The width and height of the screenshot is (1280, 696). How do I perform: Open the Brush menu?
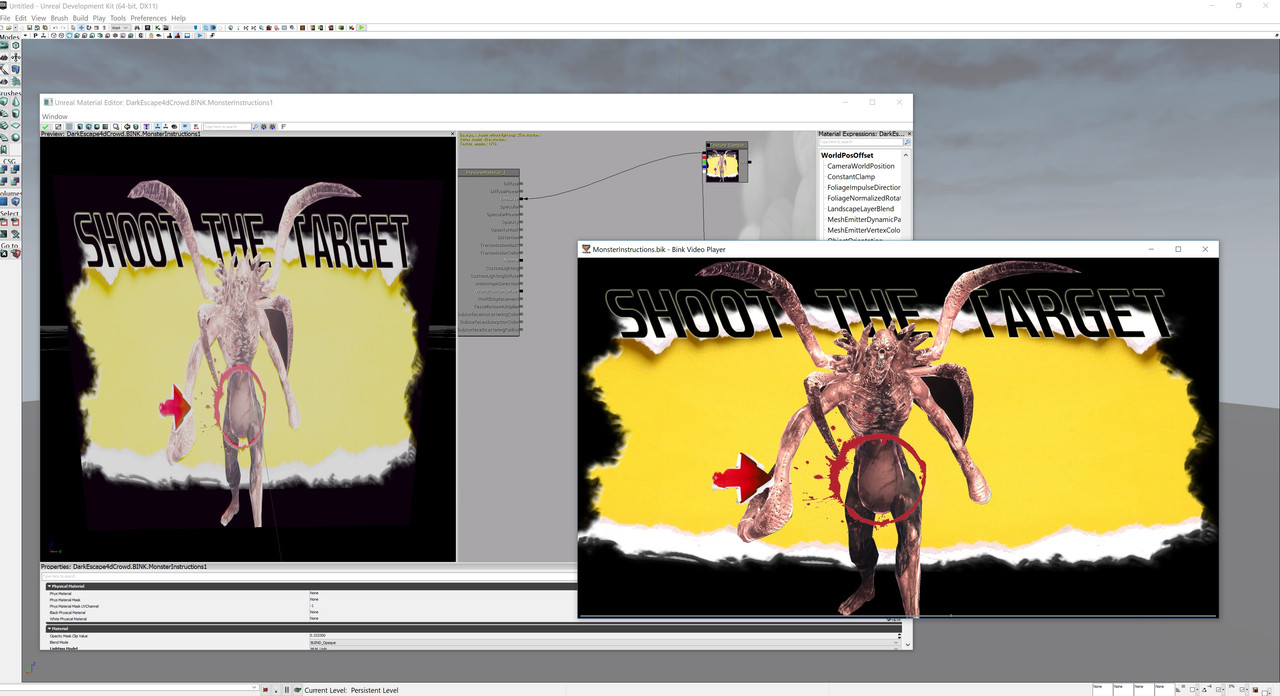point(59,18)
